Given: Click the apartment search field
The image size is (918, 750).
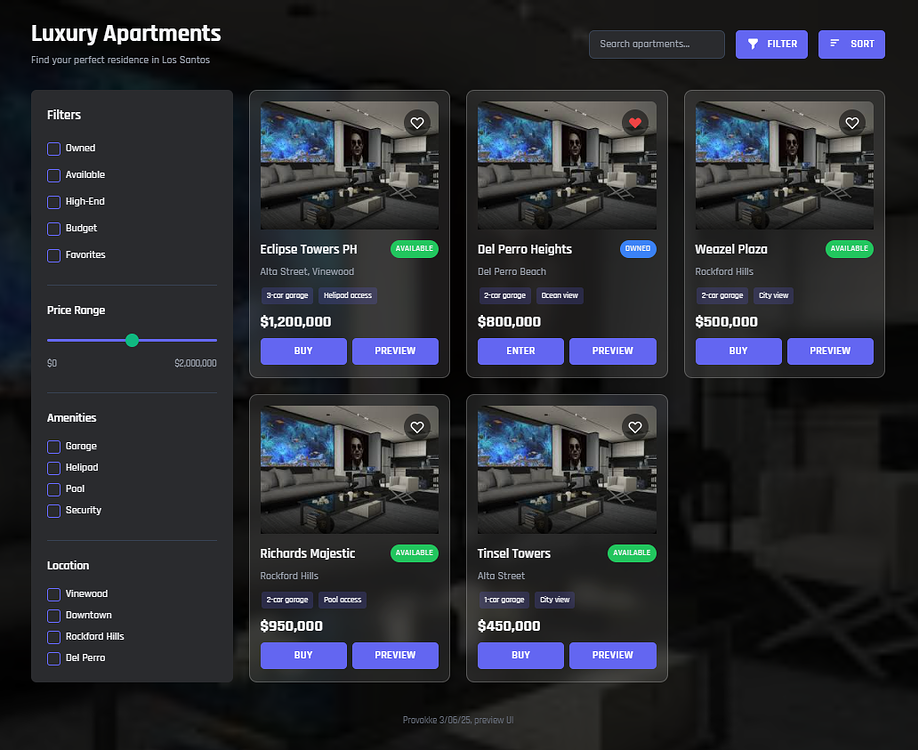Looking at the screenshot, I should point(656,44).
